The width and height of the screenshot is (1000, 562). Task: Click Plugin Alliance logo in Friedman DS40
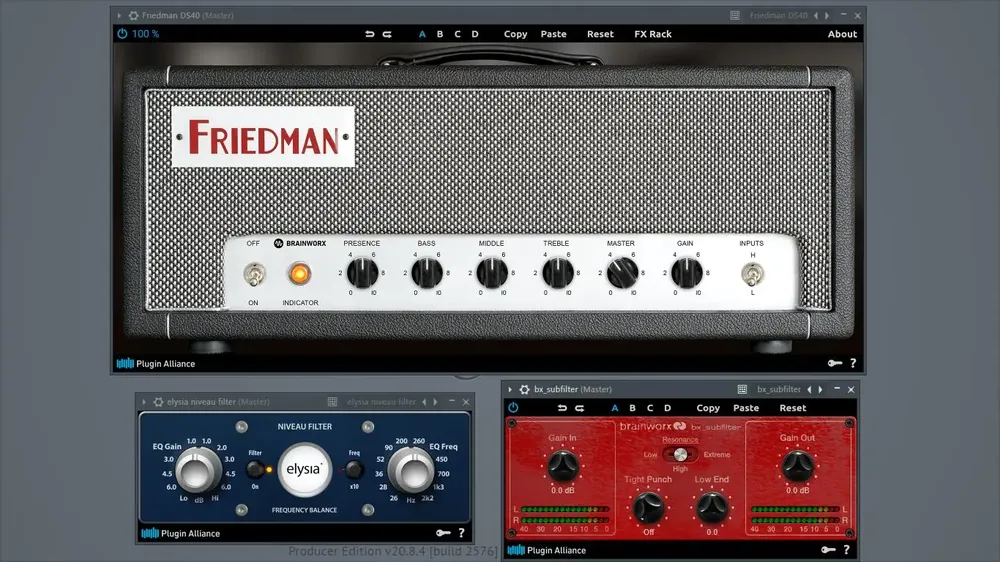coord(156,364)
